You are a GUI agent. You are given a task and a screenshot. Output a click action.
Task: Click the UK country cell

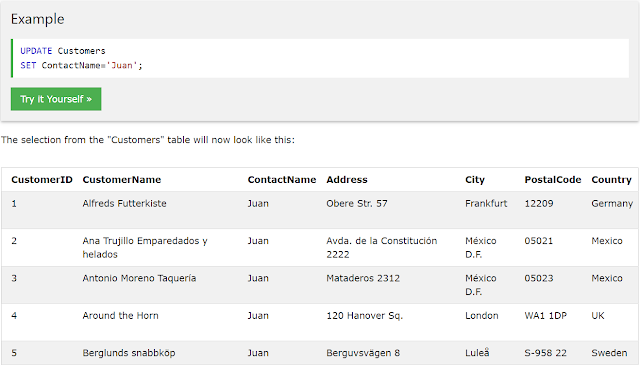pos(598,316)
